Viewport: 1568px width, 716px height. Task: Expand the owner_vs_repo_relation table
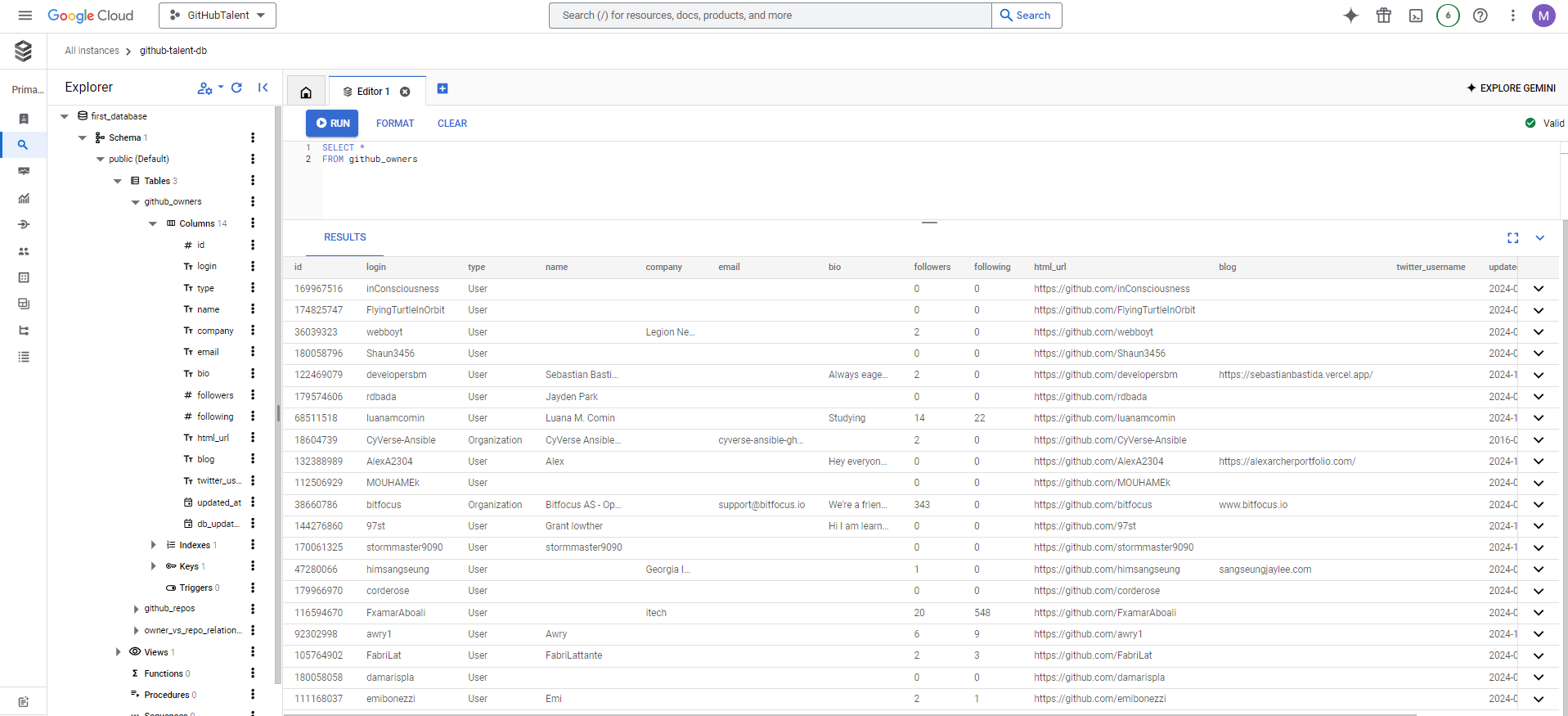pos(135,630)
